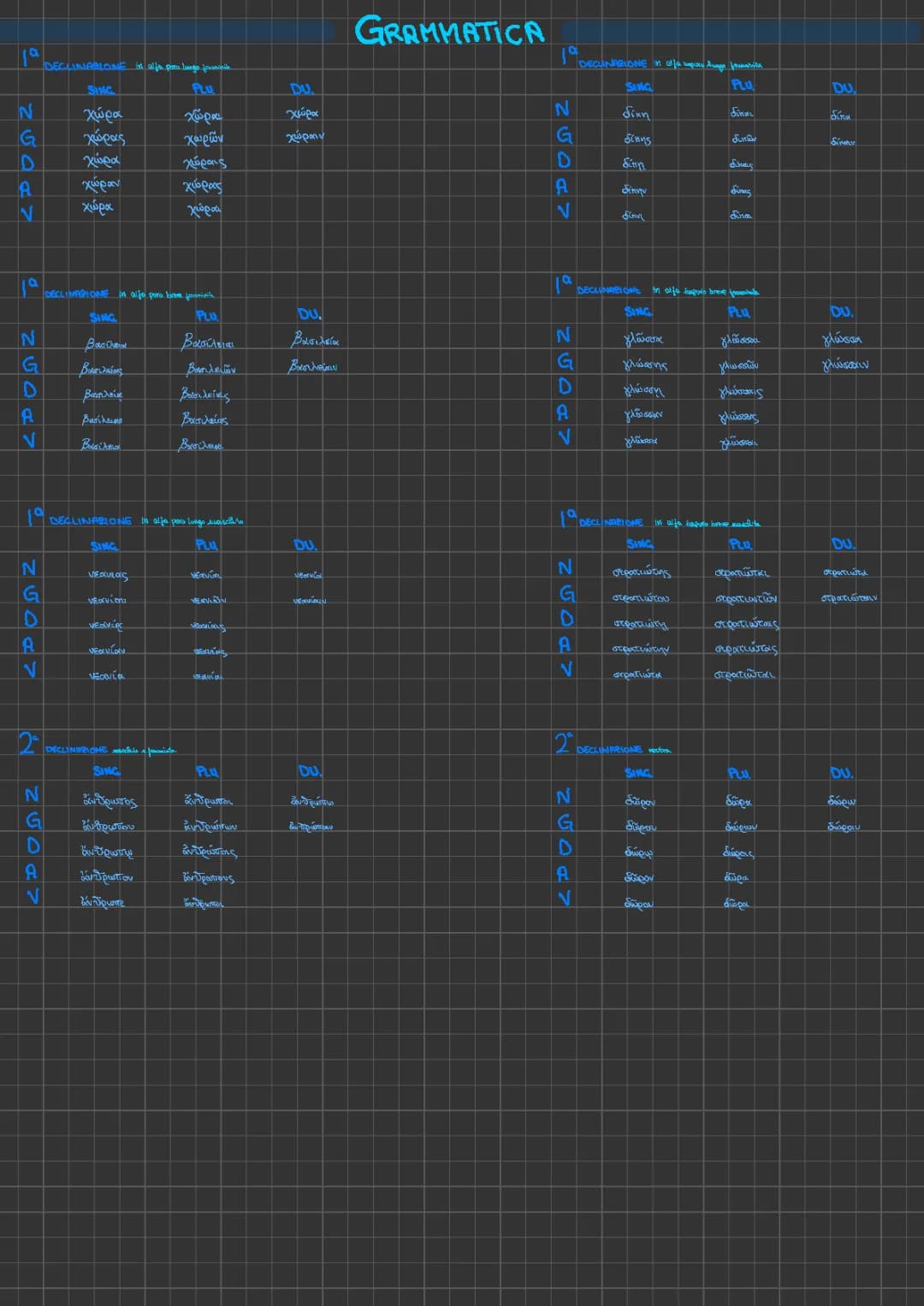Click genitive singular γλώσσης
The image size is (924, 1306).
coord(645,365)
